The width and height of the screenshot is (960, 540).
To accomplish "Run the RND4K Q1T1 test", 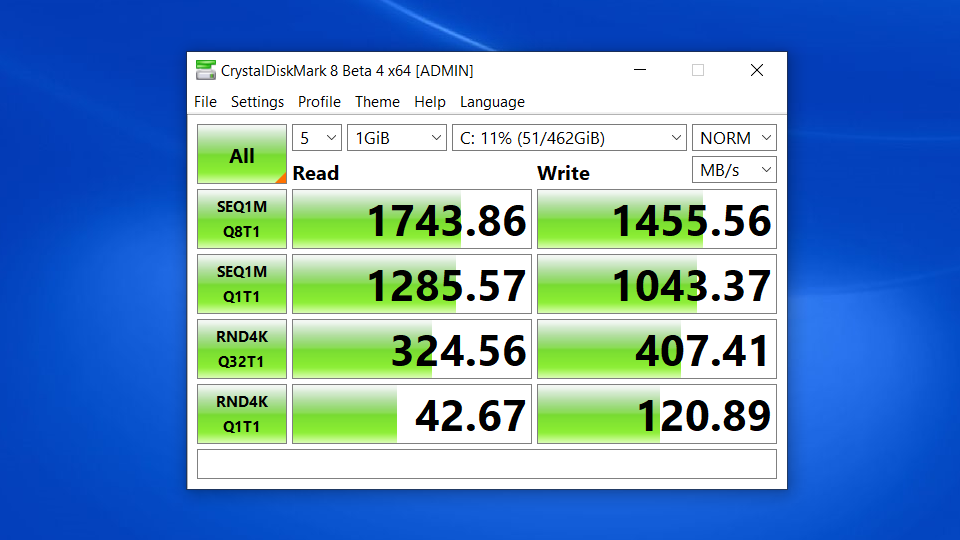I will click(x=242, y=414).
